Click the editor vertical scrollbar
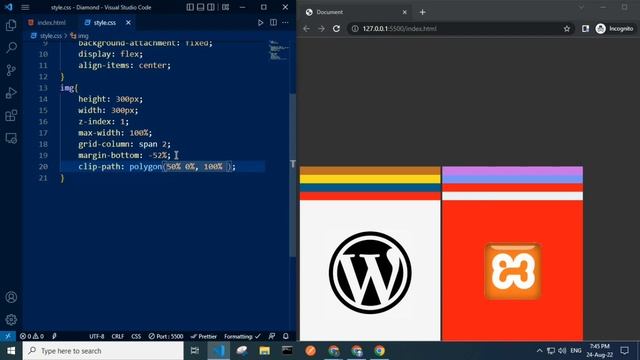 [292, 176]
